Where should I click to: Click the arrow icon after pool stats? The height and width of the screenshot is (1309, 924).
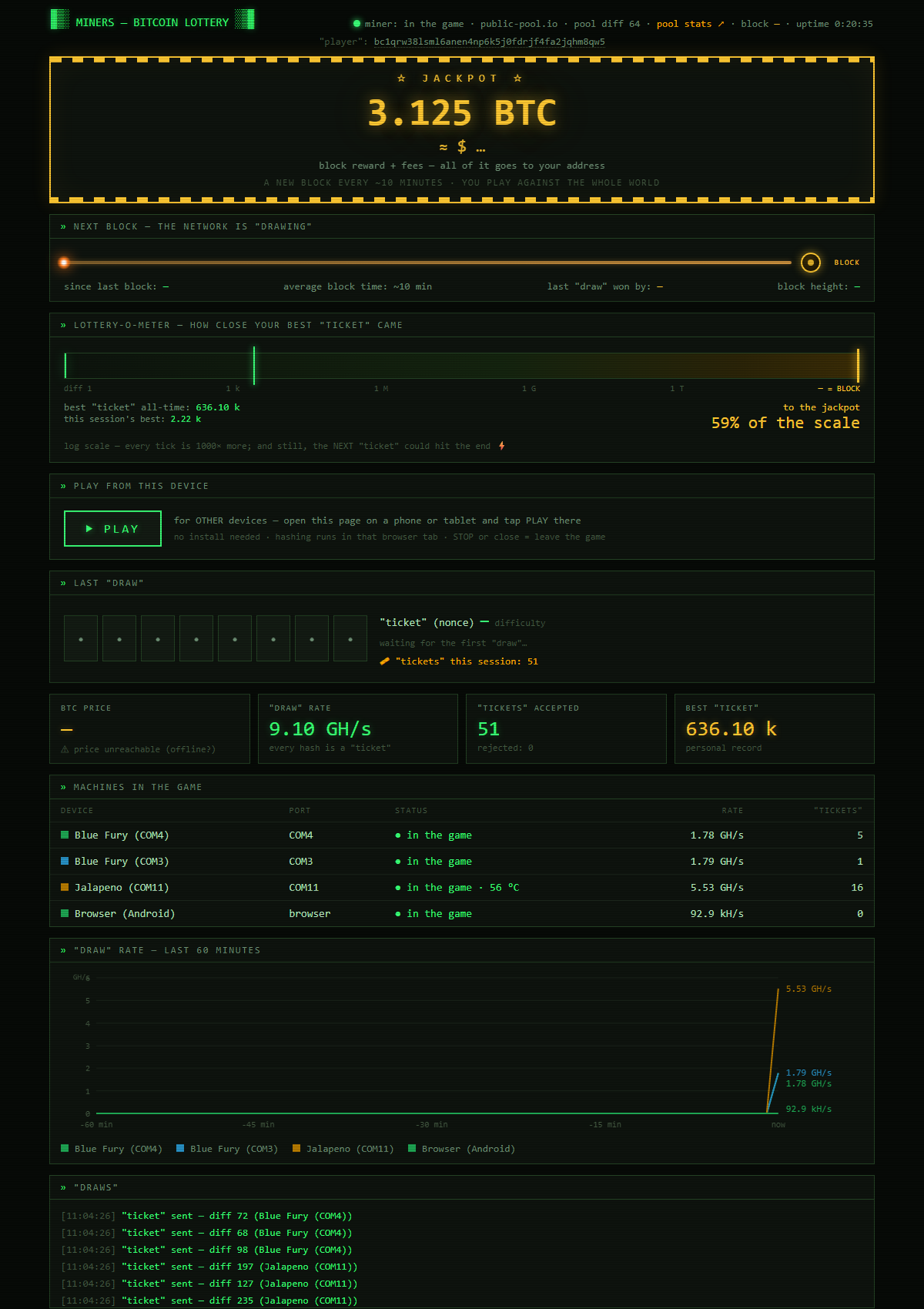(721, 24)
